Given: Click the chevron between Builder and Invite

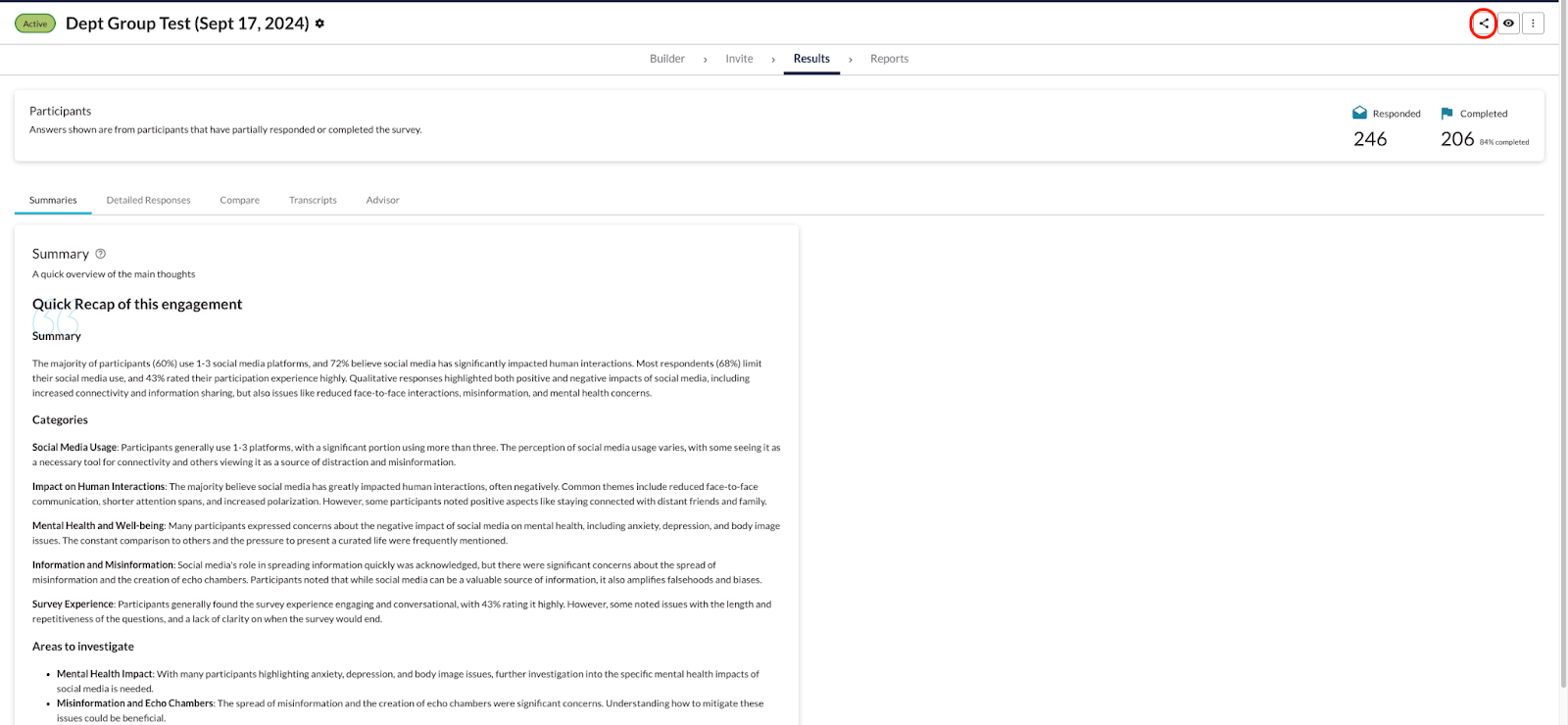Looking at the screenshot, I should [705, 60].
